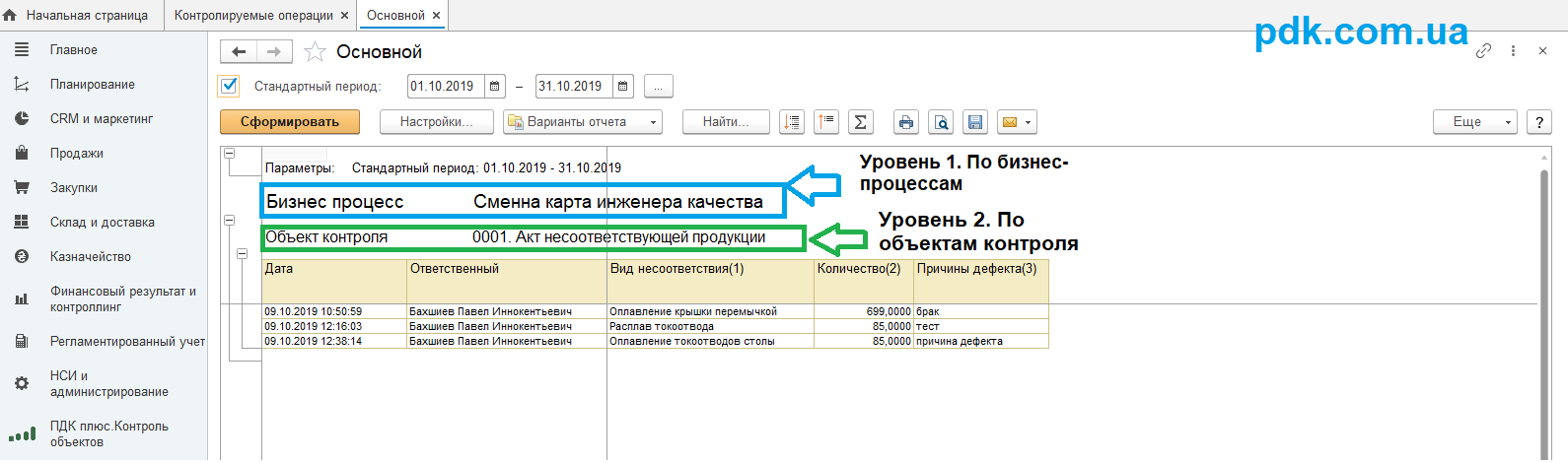Open the Варианты отчета dropdown

coord(583,122)
